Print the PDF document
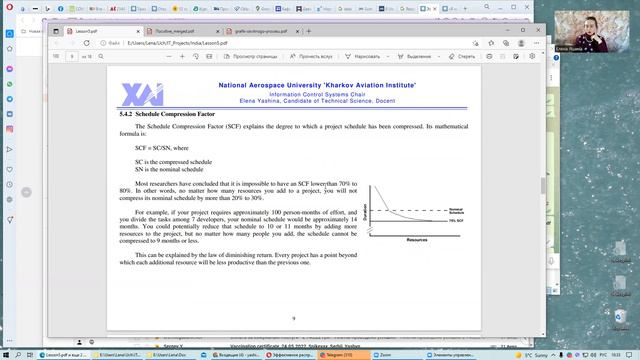Screen dimensions: 640x360 pyautogui.click(x=489, y=56)
